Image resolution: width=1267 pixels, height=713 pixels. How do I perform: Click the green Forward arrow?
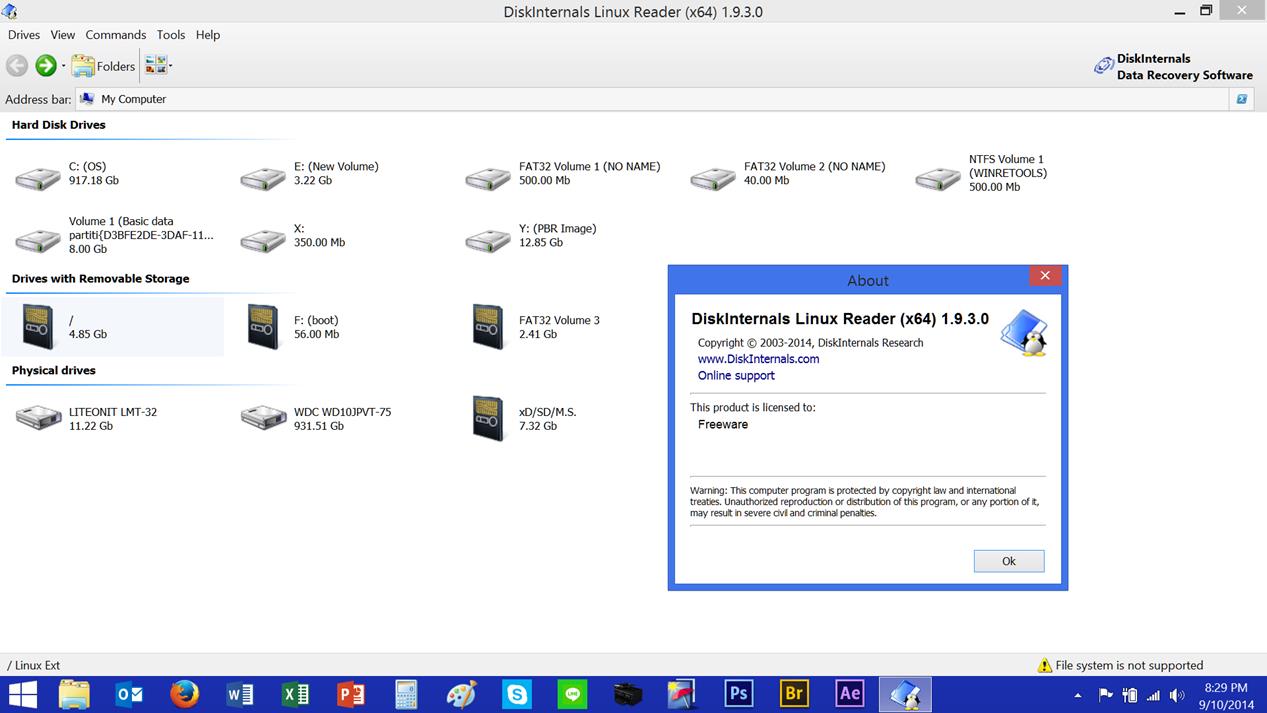point(45,66)
